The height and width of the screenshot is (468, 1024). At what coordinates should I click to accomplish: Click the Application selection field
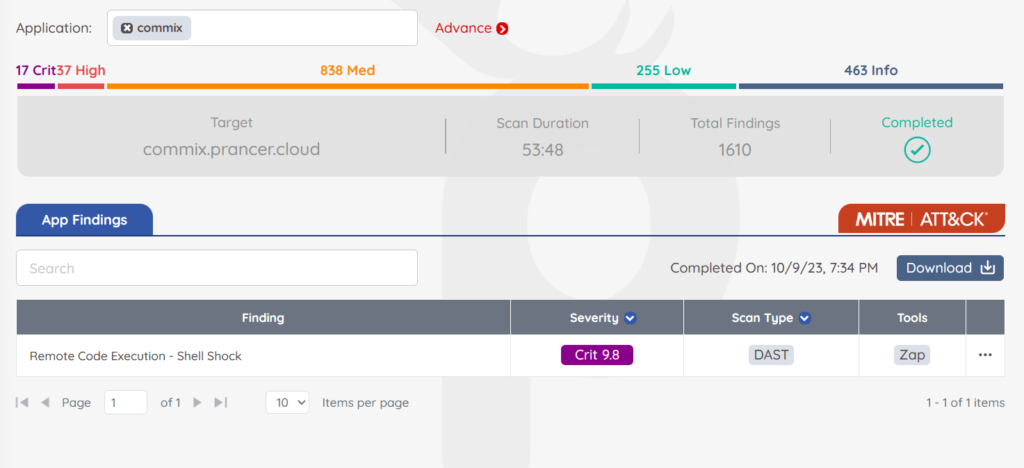click(262, 28)
